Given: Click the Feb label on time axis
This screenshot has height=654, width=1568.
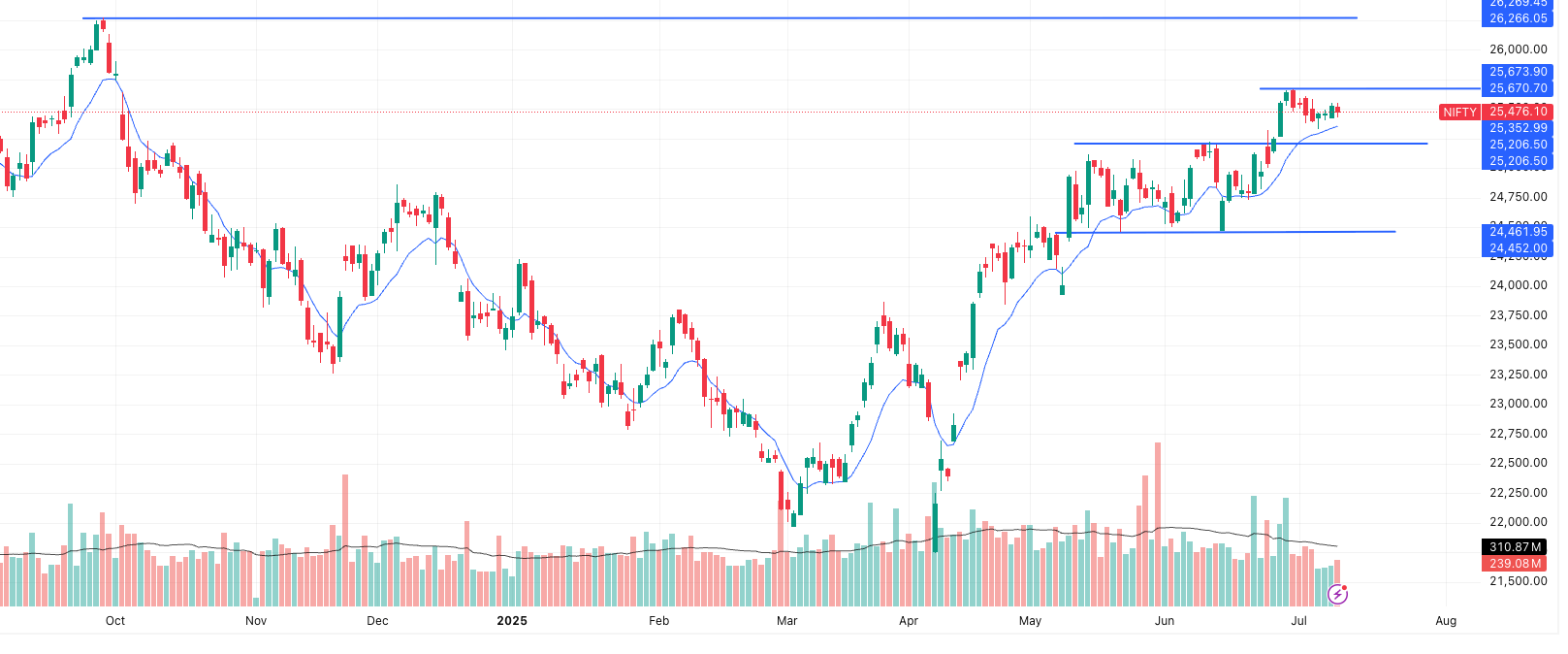Looking at the screenshot, I should coord(659,621).
